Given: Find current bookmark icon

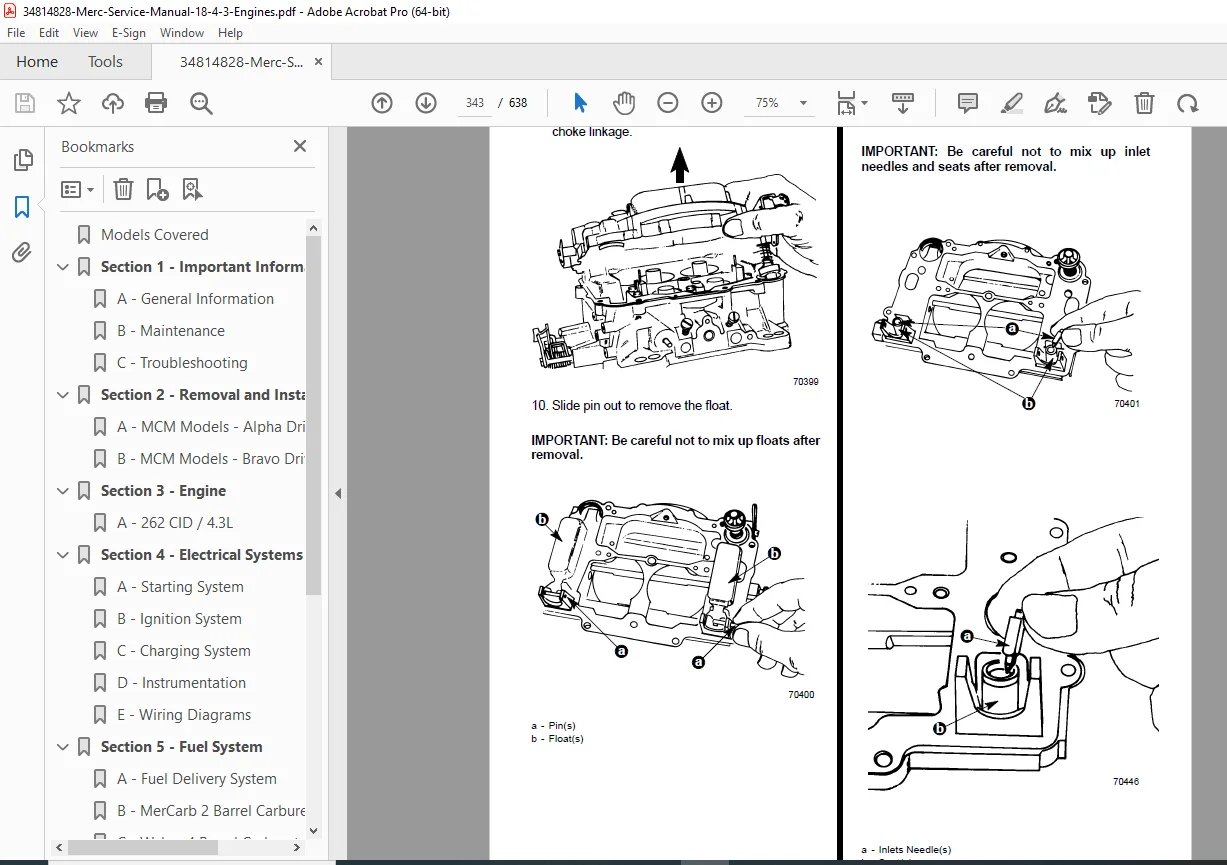Looking at the screenshot, I should click(192, 189).
